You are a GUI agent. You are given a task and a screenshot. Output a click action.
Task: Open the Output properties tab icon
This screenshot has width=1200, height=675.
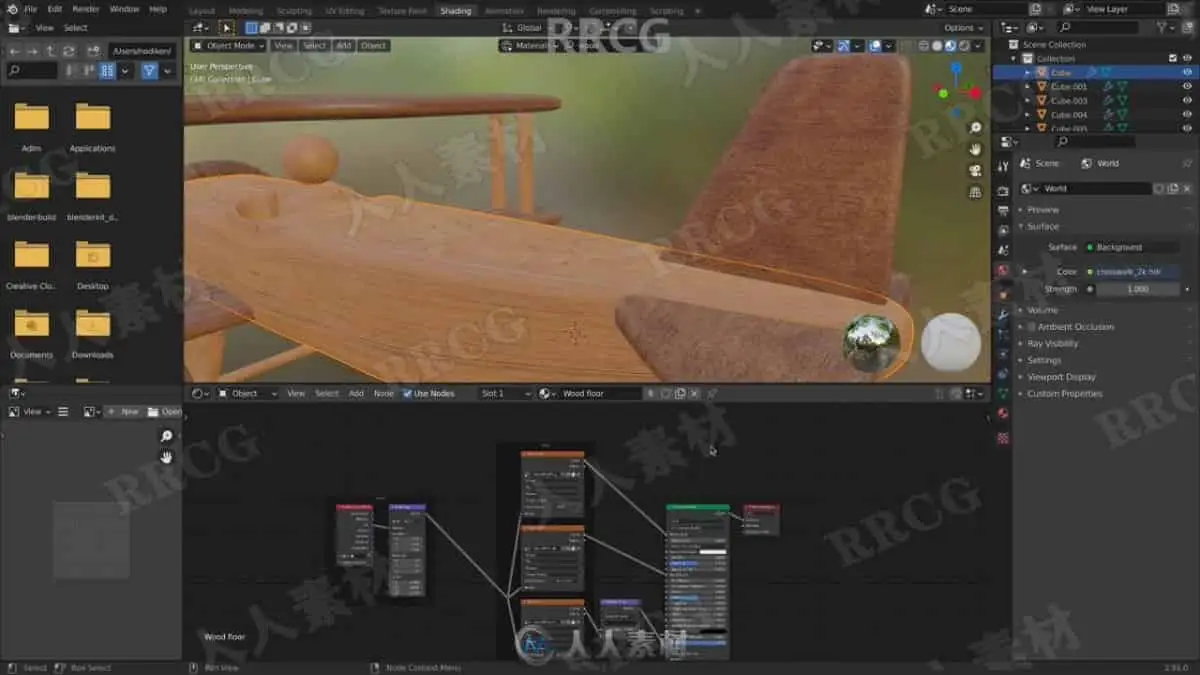pyautogui.click(x=1003, y=210)
